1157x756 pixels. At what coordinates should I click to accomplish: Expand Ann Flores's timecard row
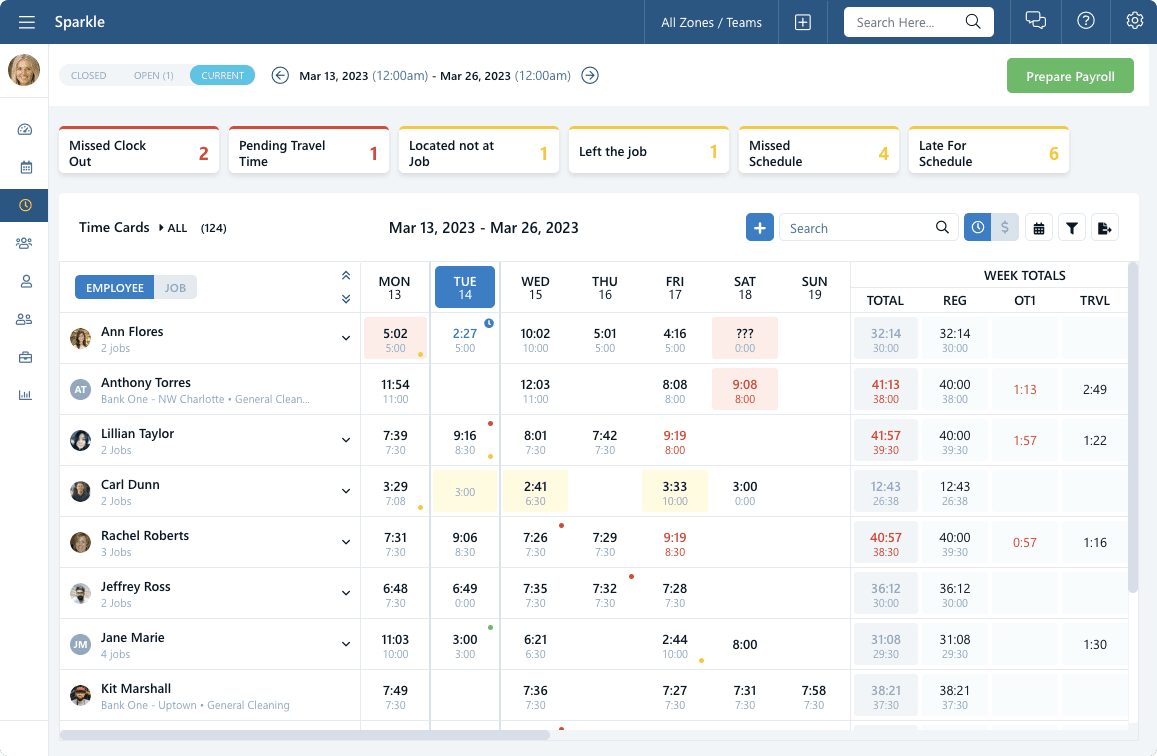[345, 338]
